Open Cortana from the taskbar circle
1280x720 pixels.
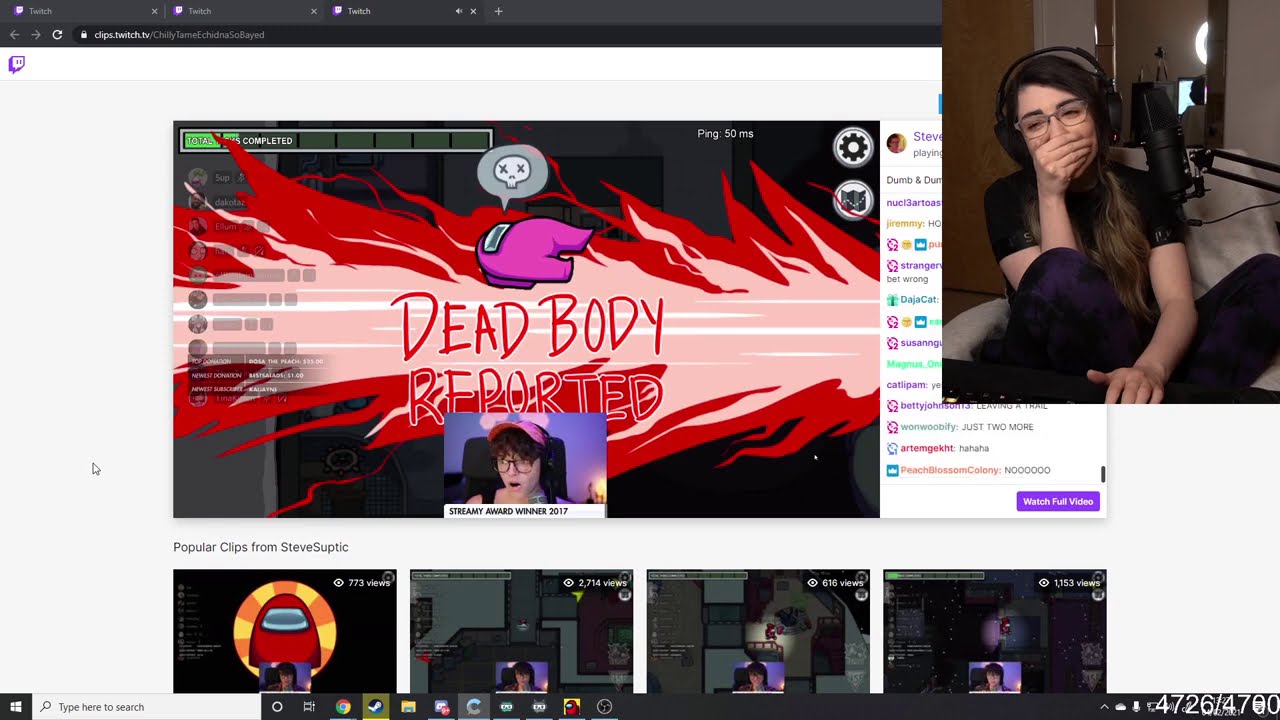pos(277,707)
